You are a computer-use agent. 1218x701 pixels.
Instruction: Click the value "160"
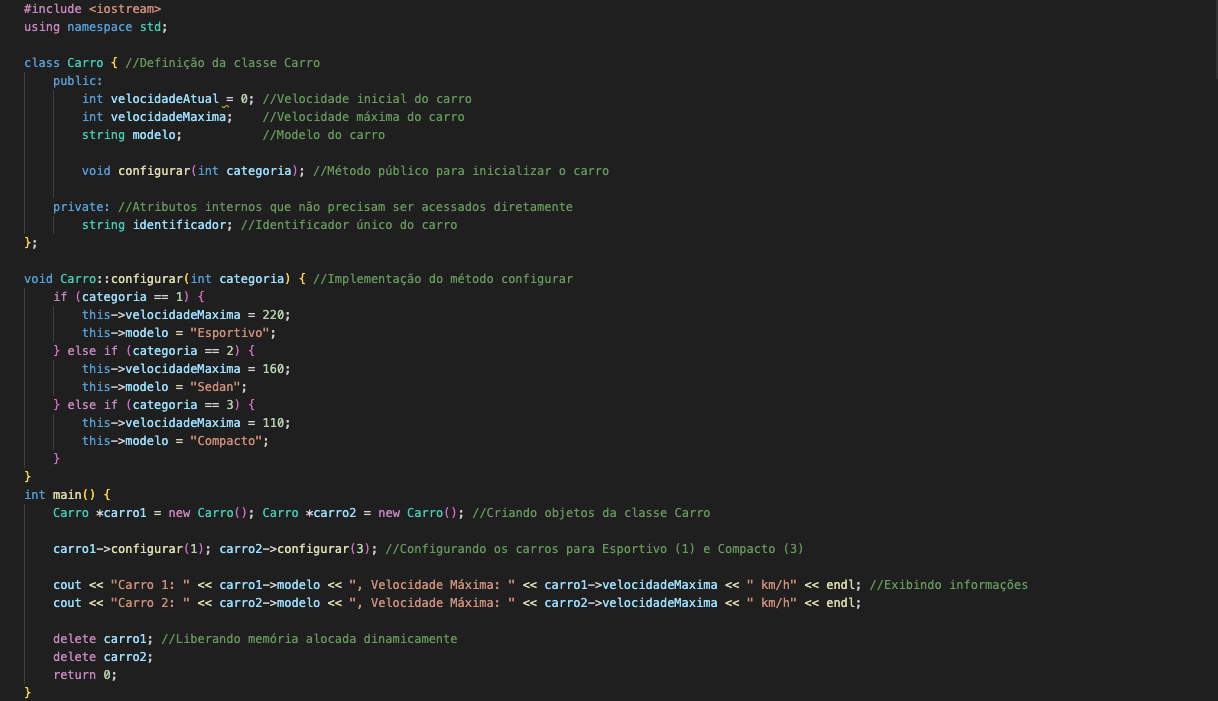[273, 369]
